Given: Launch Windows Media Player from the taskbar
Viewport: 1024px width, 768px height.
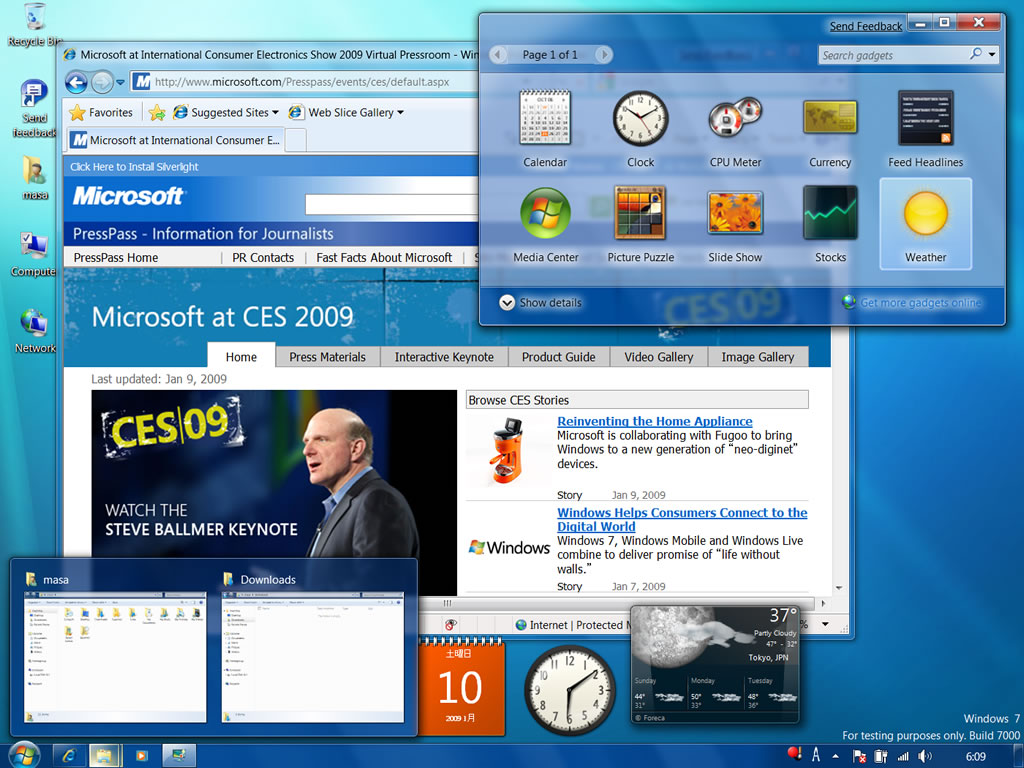Looking at the screenshot, I should tap(141, 756).
